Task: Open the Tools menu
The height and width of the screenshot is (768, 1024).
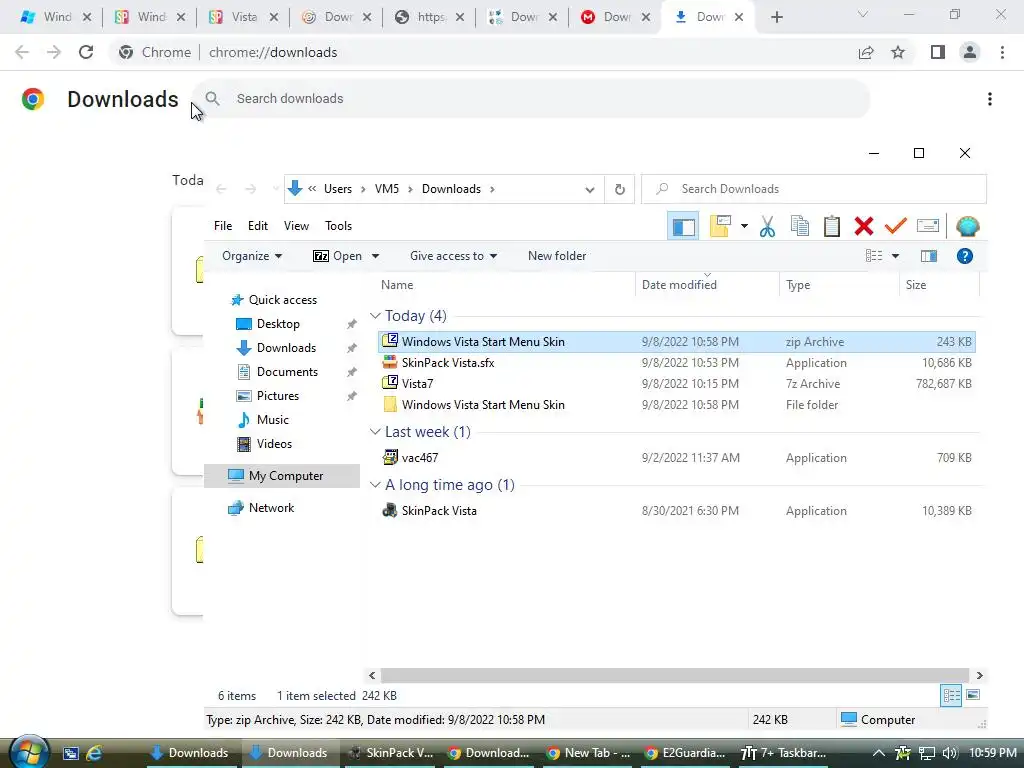Action: [338, 225]
